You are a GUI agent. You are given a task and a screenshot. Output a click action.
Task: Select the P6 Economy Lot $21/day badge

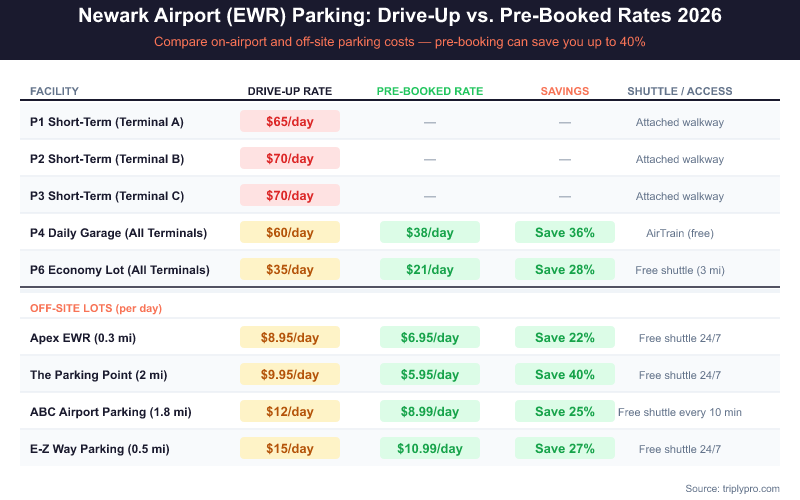click(430, 269)
